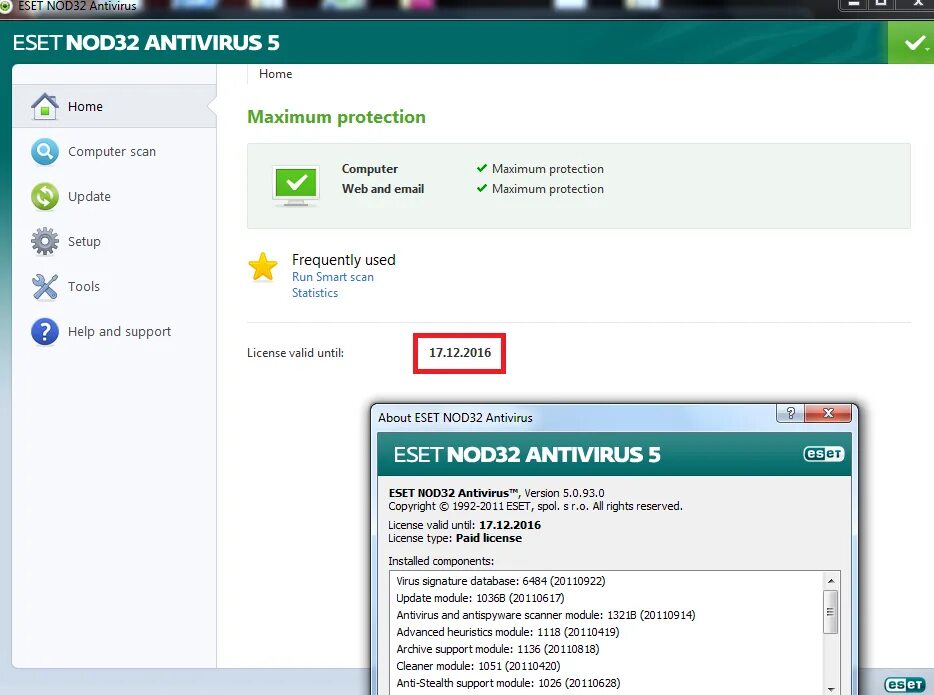Image resolution: width=934 pixels, height=695 pixels.
Task: Click the green Update arrows icon
Action: tap(45, 197)
